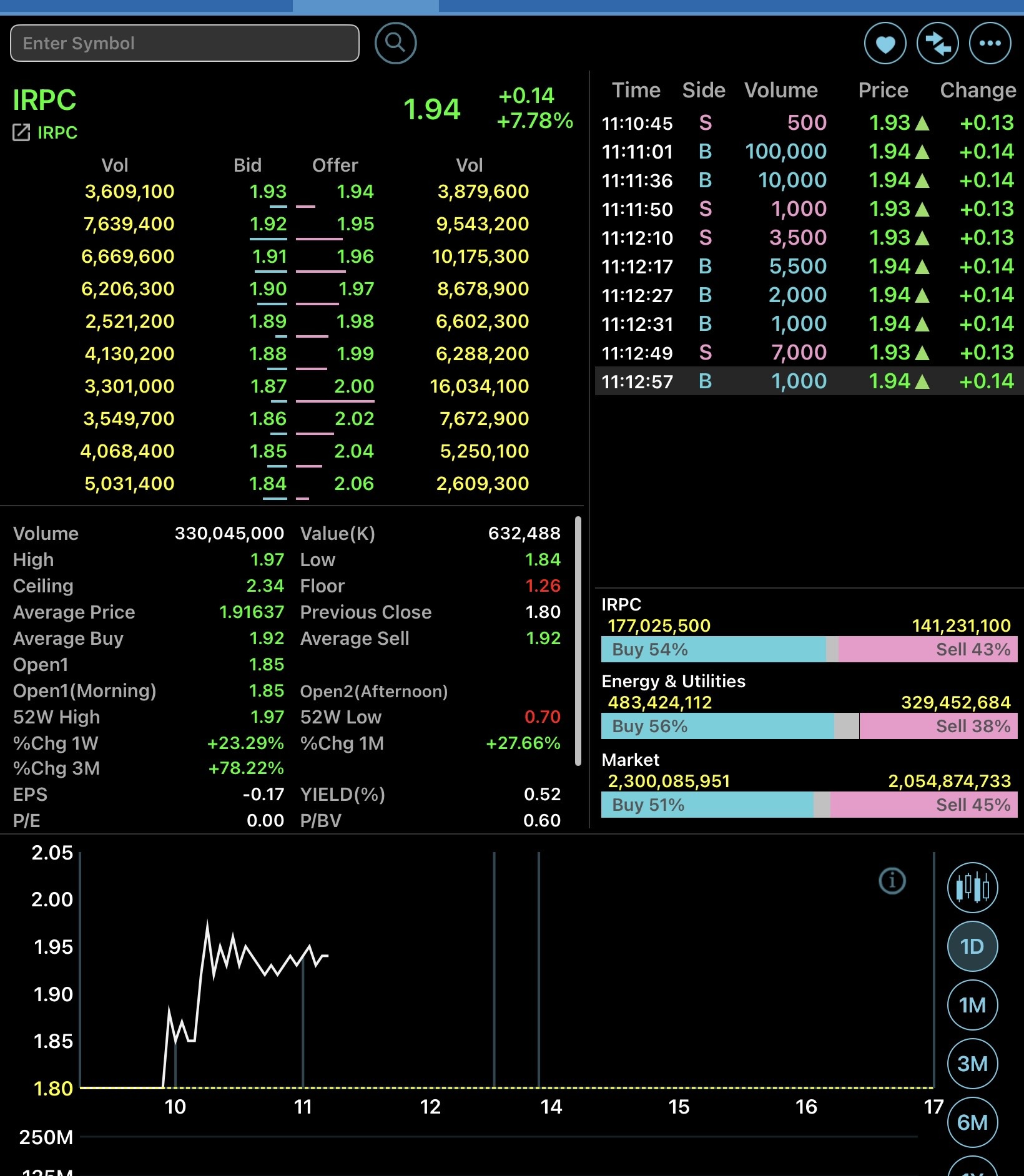Click the Ceiling value 2.34
This screenshot has height=1176, width=1024.
pyautogui.click(x=265, y=586)
